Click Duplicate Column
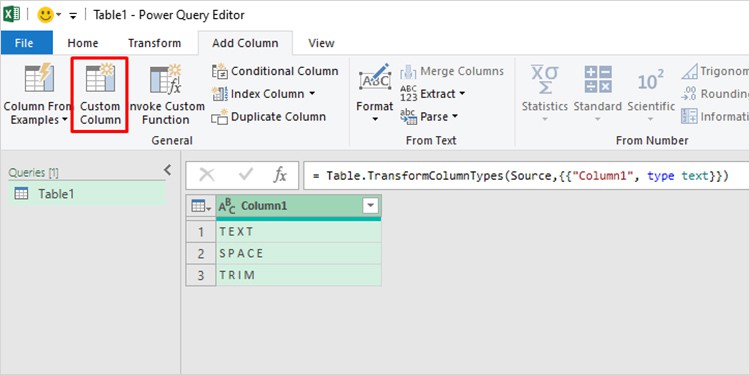This screenshot has width=750, height=375. click(268, 117)
